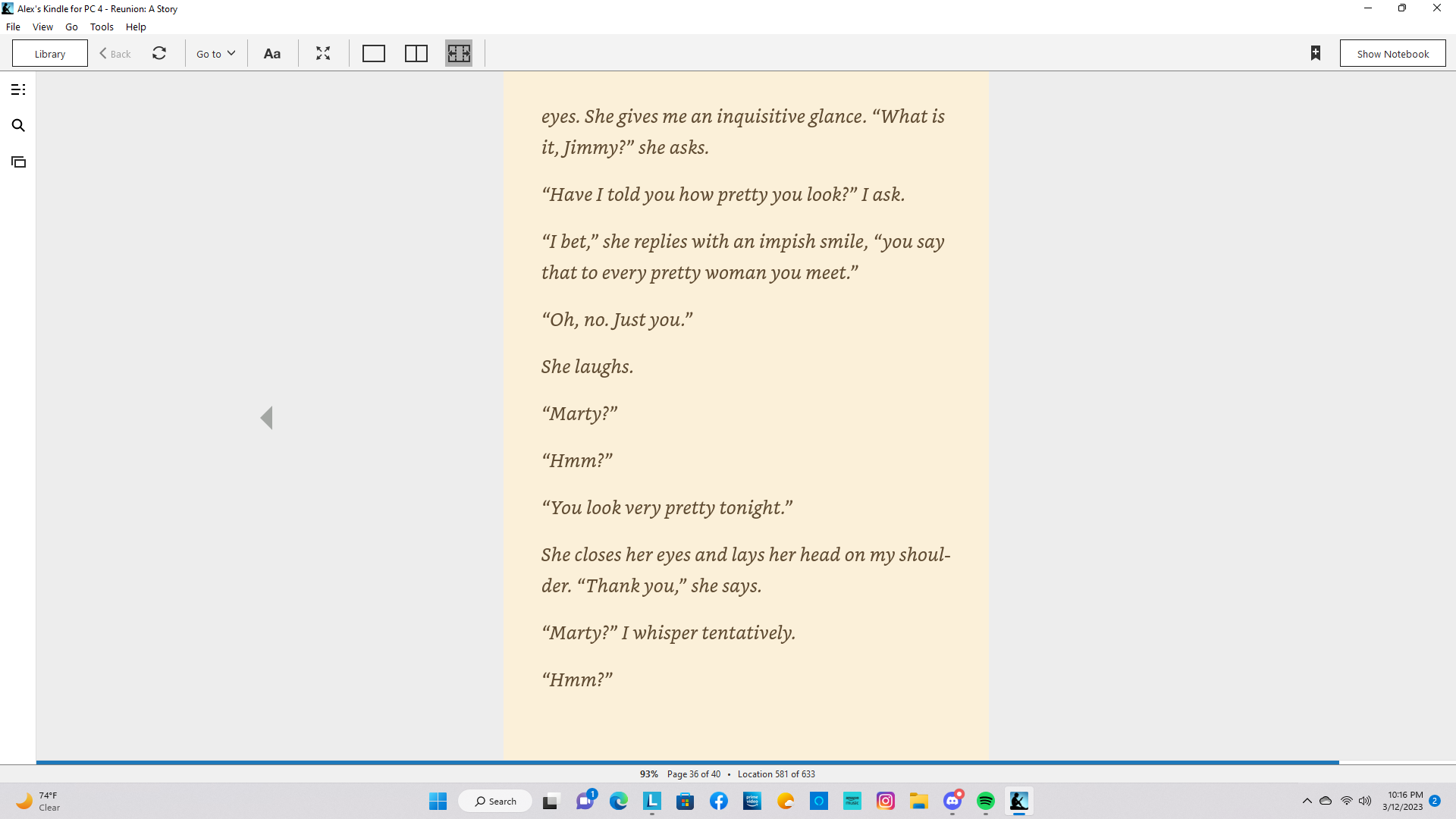Show hidden icons in system tray
The image size is (1456, 819).
1307,801
